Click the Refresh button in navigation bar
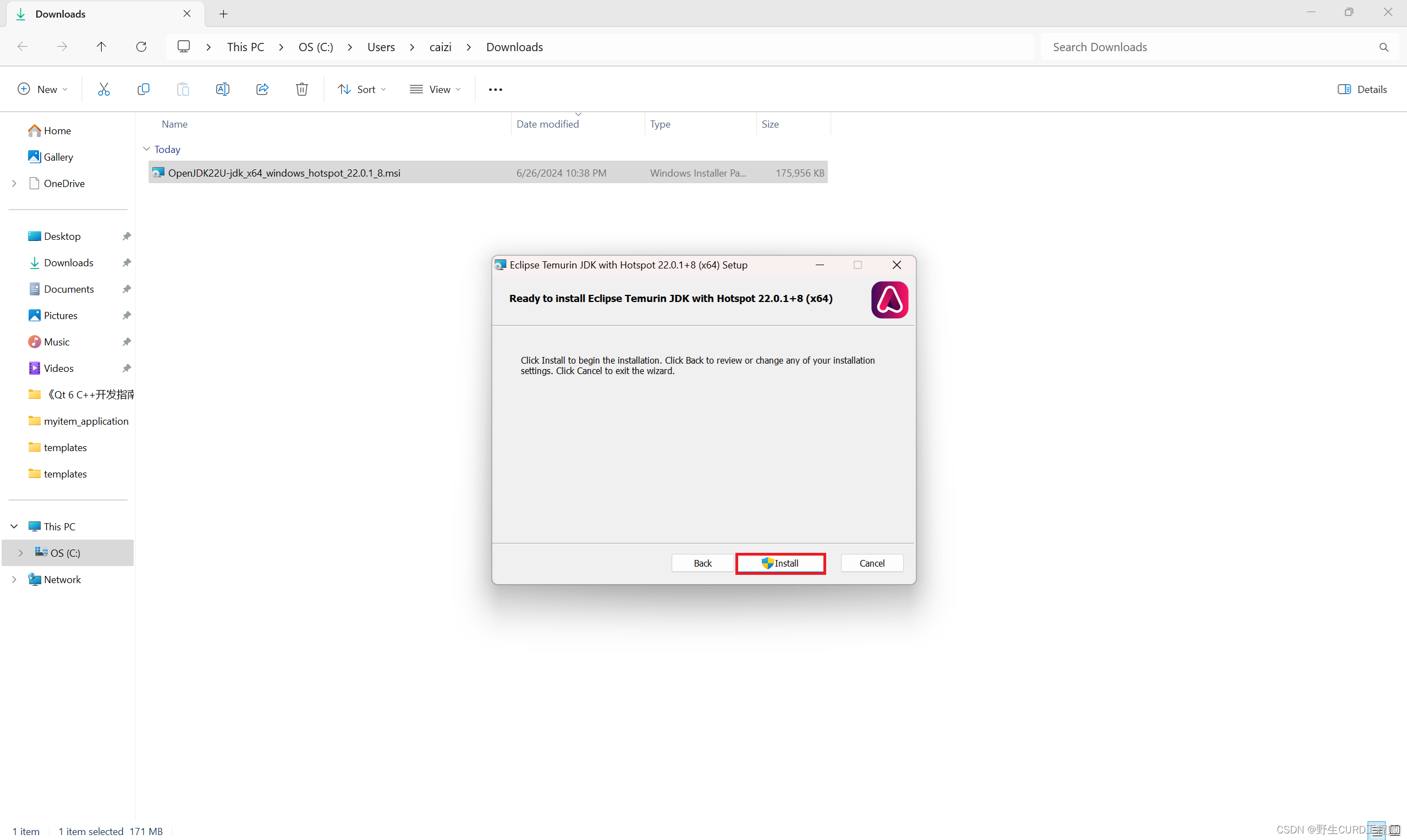The width and height of the screenshot is (1407, 840). pyautogui.click(x=141, y=47)
